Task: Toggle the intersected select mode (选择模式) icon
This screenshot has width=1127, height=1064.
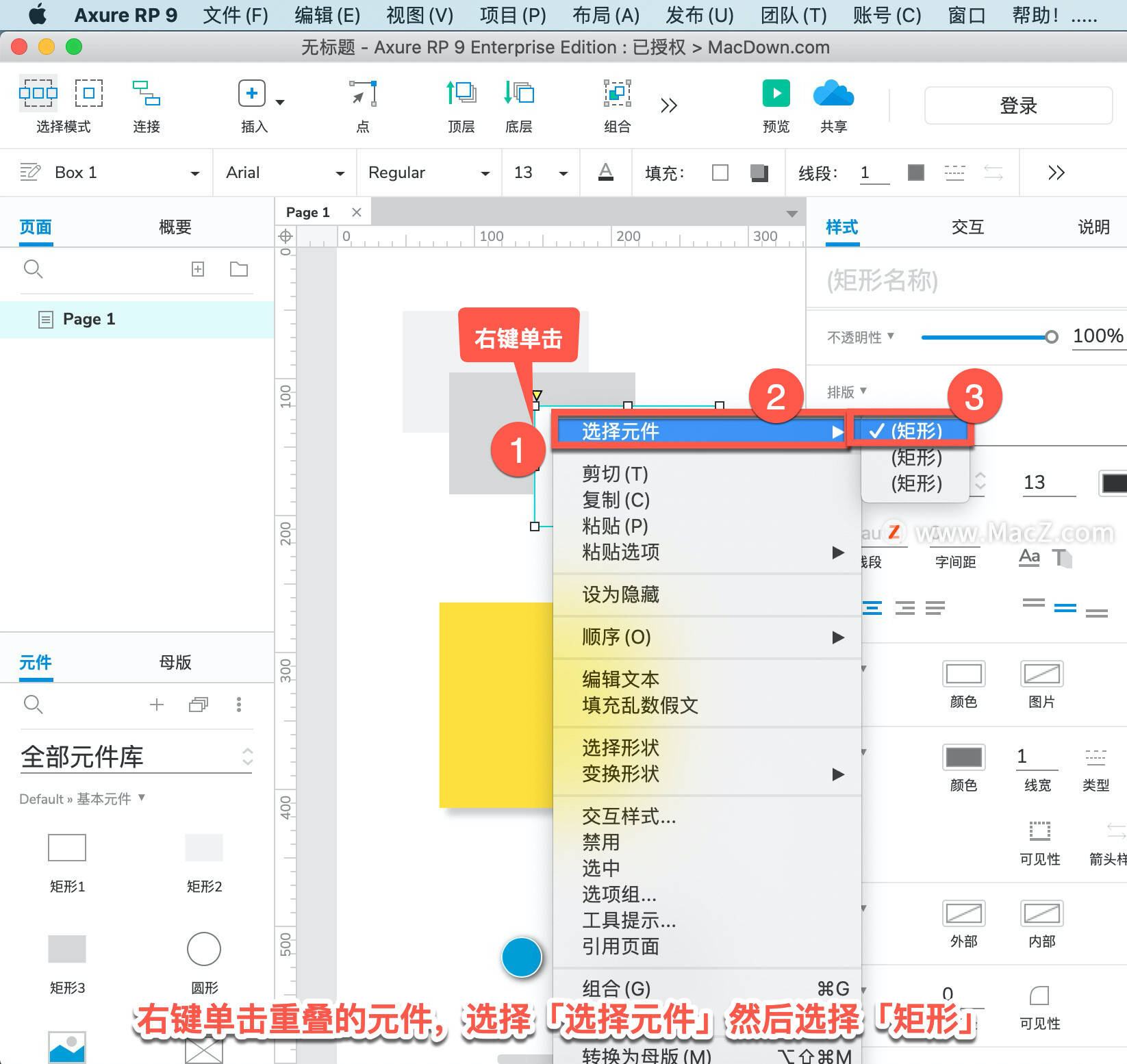Action: tap(38, 93)
